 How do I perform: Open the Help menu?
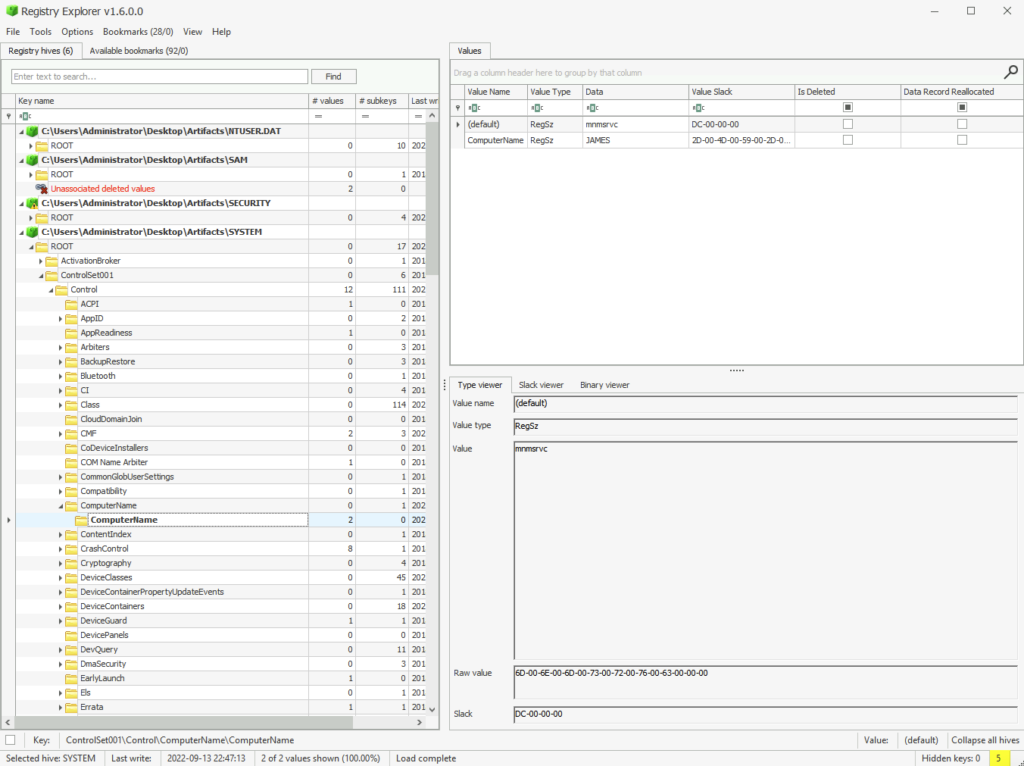click(221, 31)
